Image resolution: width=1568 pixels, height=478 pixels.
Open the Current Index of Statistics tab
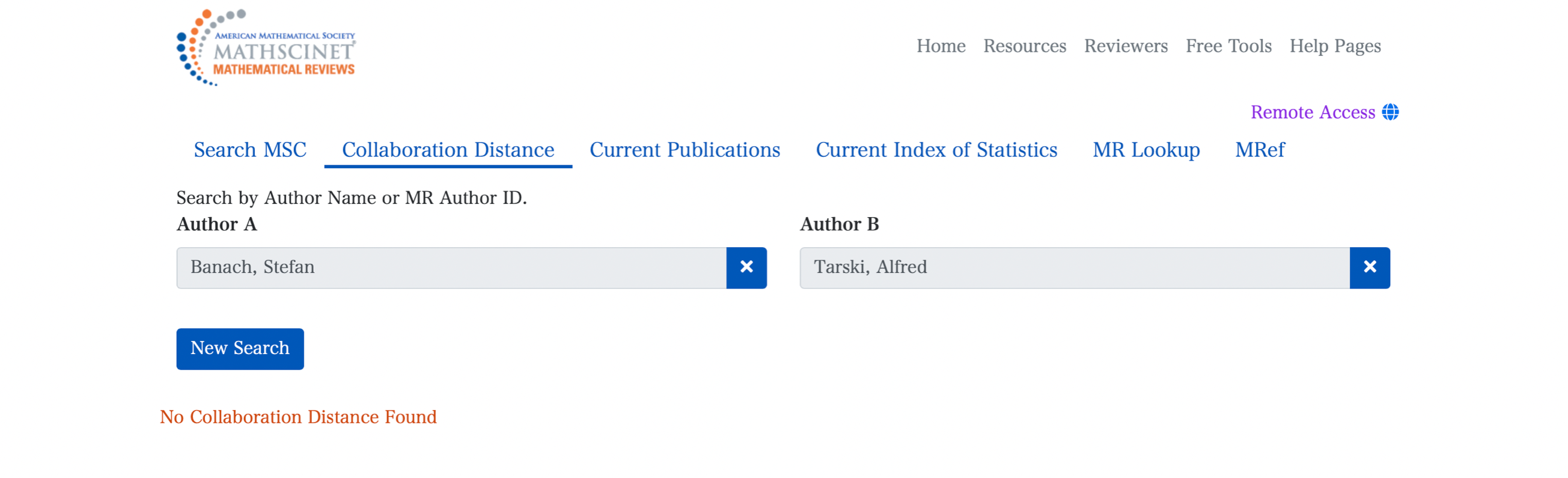tap(936, 150)
